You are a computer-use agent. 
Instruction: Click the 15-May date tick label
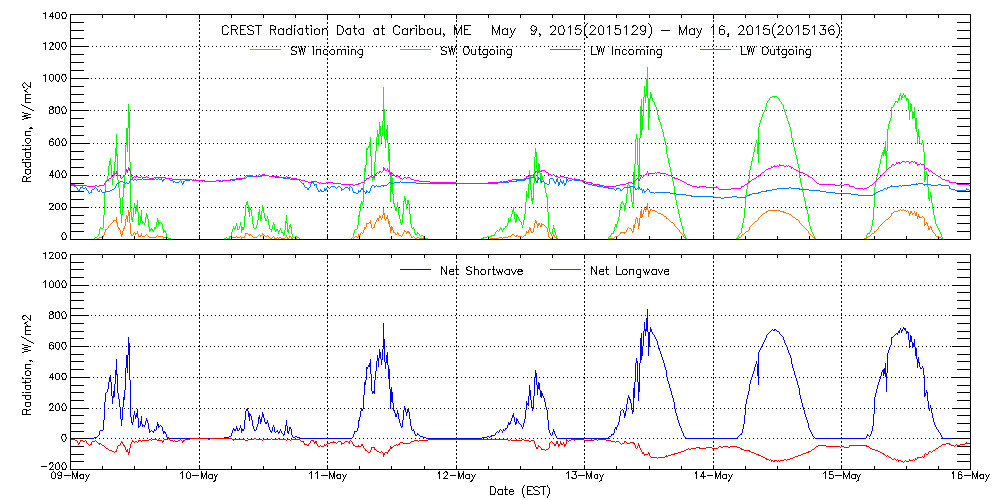pos(841,475)
